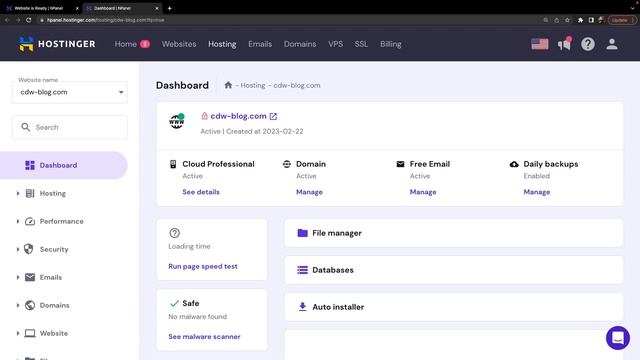
Task: Bookmark this page with star icon
Action: click(567, 20)
